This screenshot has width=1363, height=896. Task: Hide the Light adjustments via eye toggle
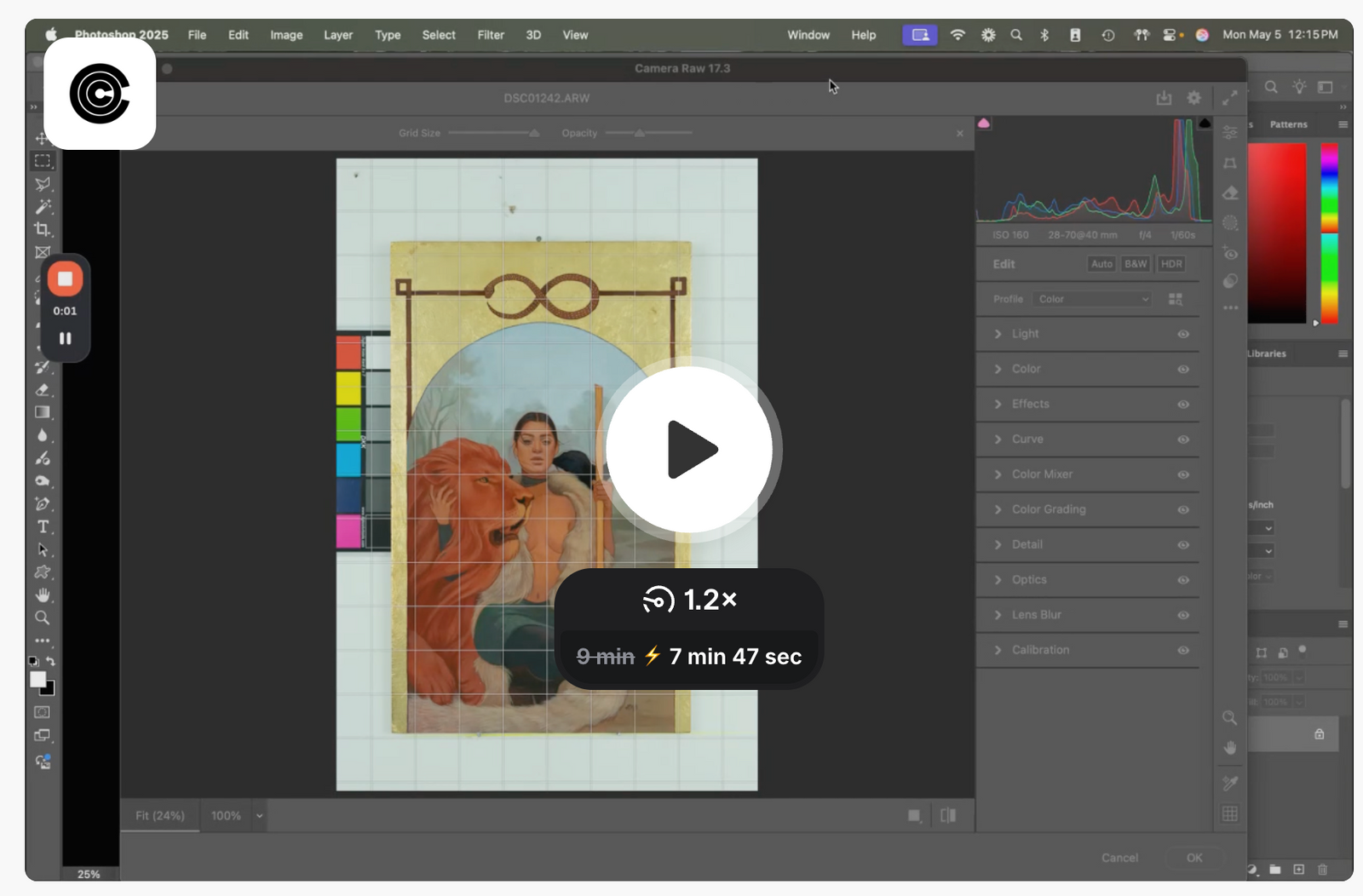pyautogui.click(x=1183, y=334)
